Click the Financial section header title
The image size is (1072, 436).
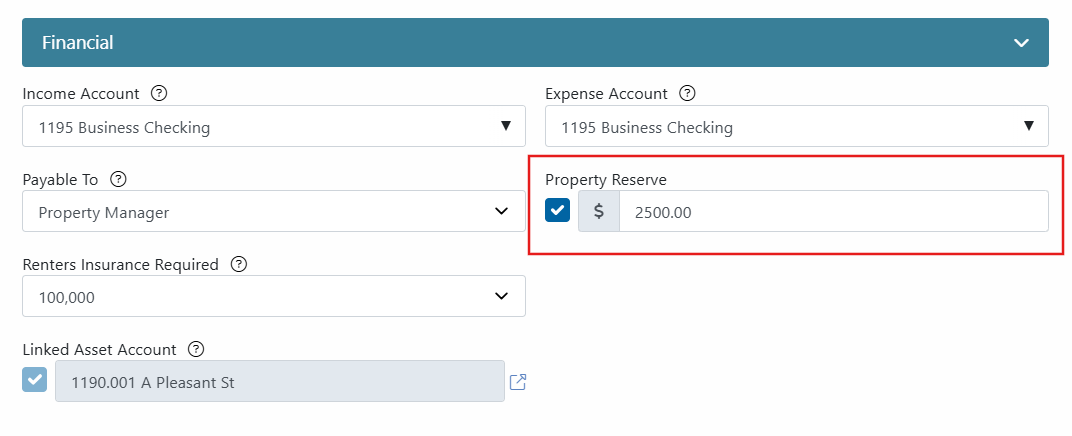77,43
